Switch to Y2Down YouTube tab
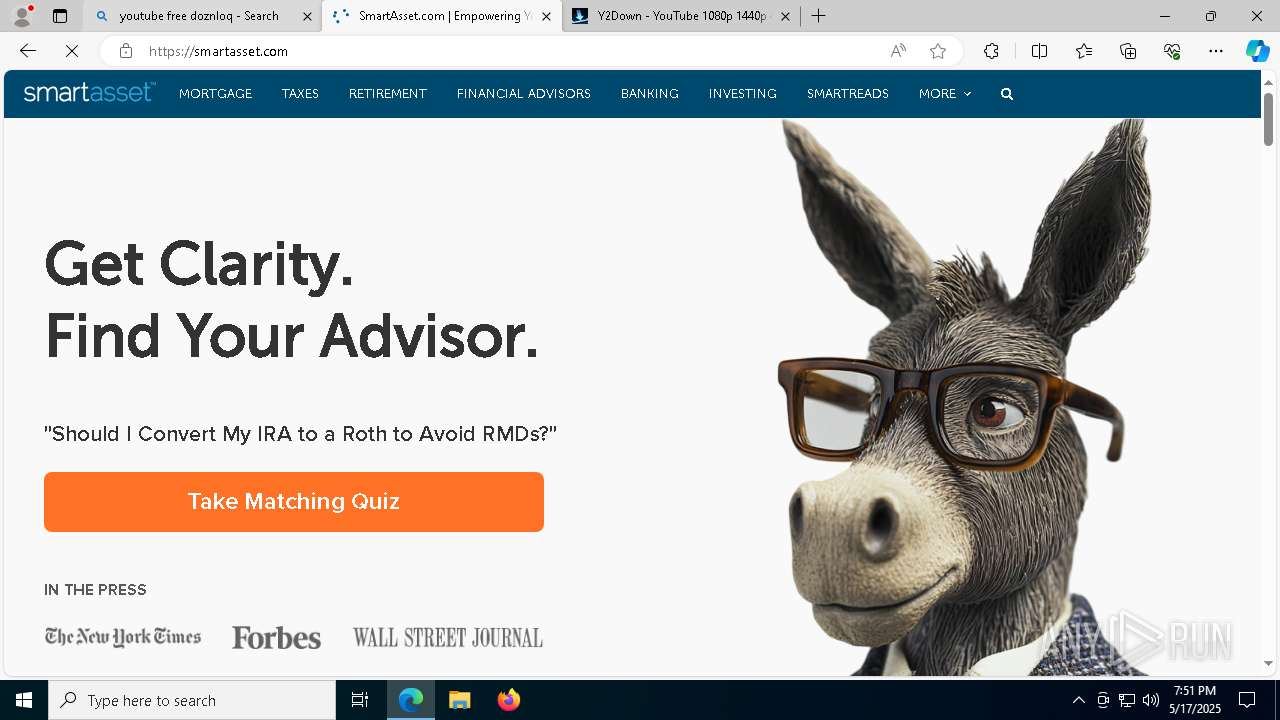Image resolution: width=1280 pixels, height=720 pixels. [680, 16]
